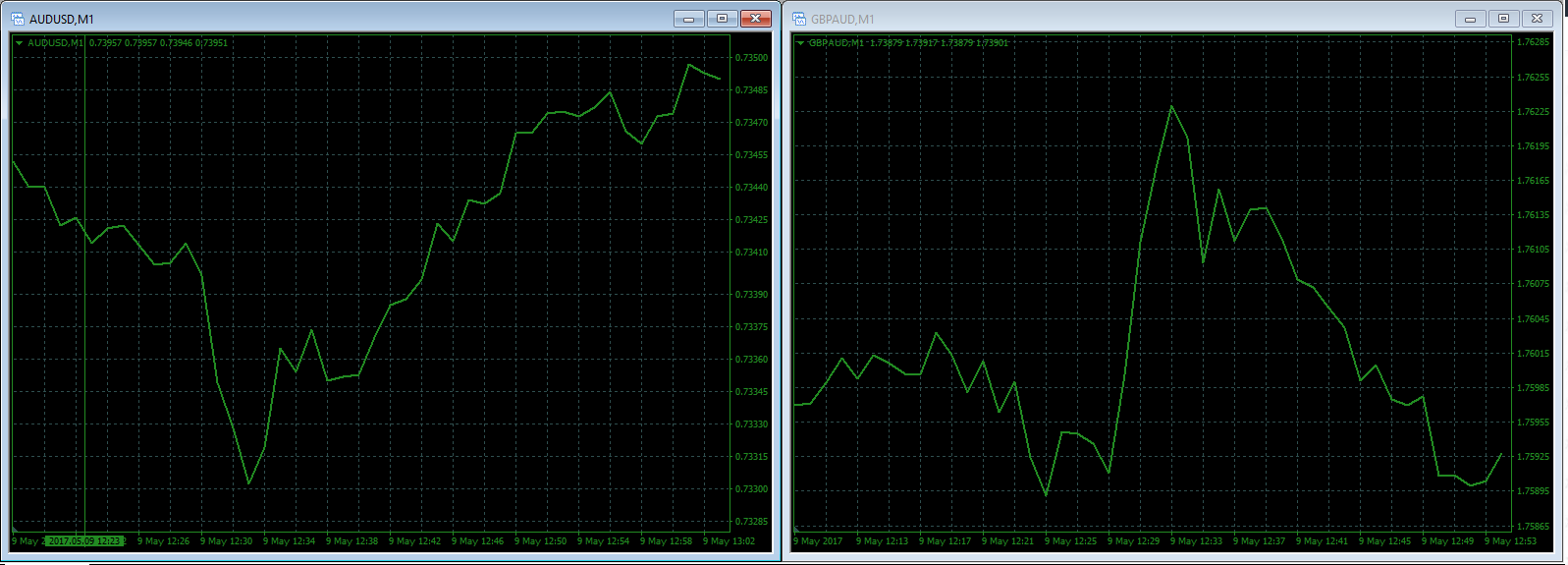Expand the AUDUSD,M1 chart dropdown triangle
Image resolution: width=1568 pixels, height=565 pixels.
click(x=20, y=43)
